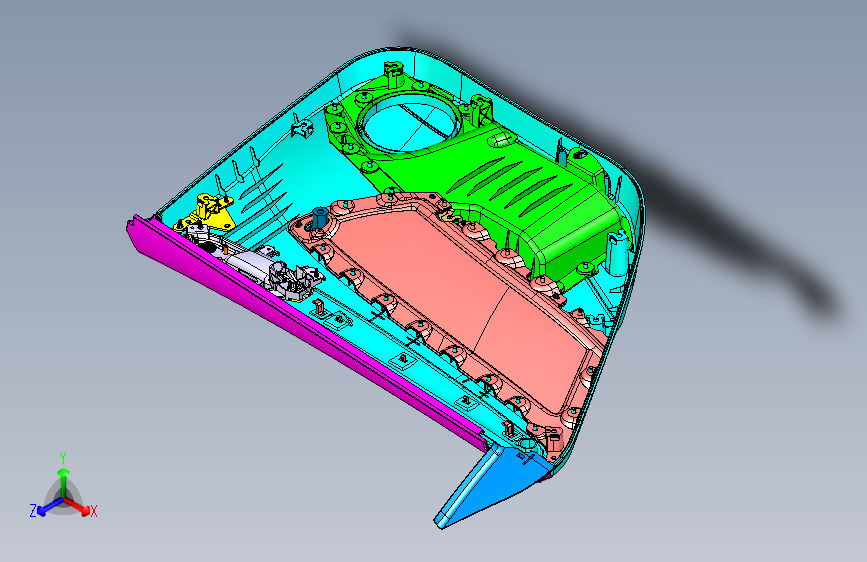Select the yellow bracket part
This screenshot has width=867, height=562.
tap(206, 212)
